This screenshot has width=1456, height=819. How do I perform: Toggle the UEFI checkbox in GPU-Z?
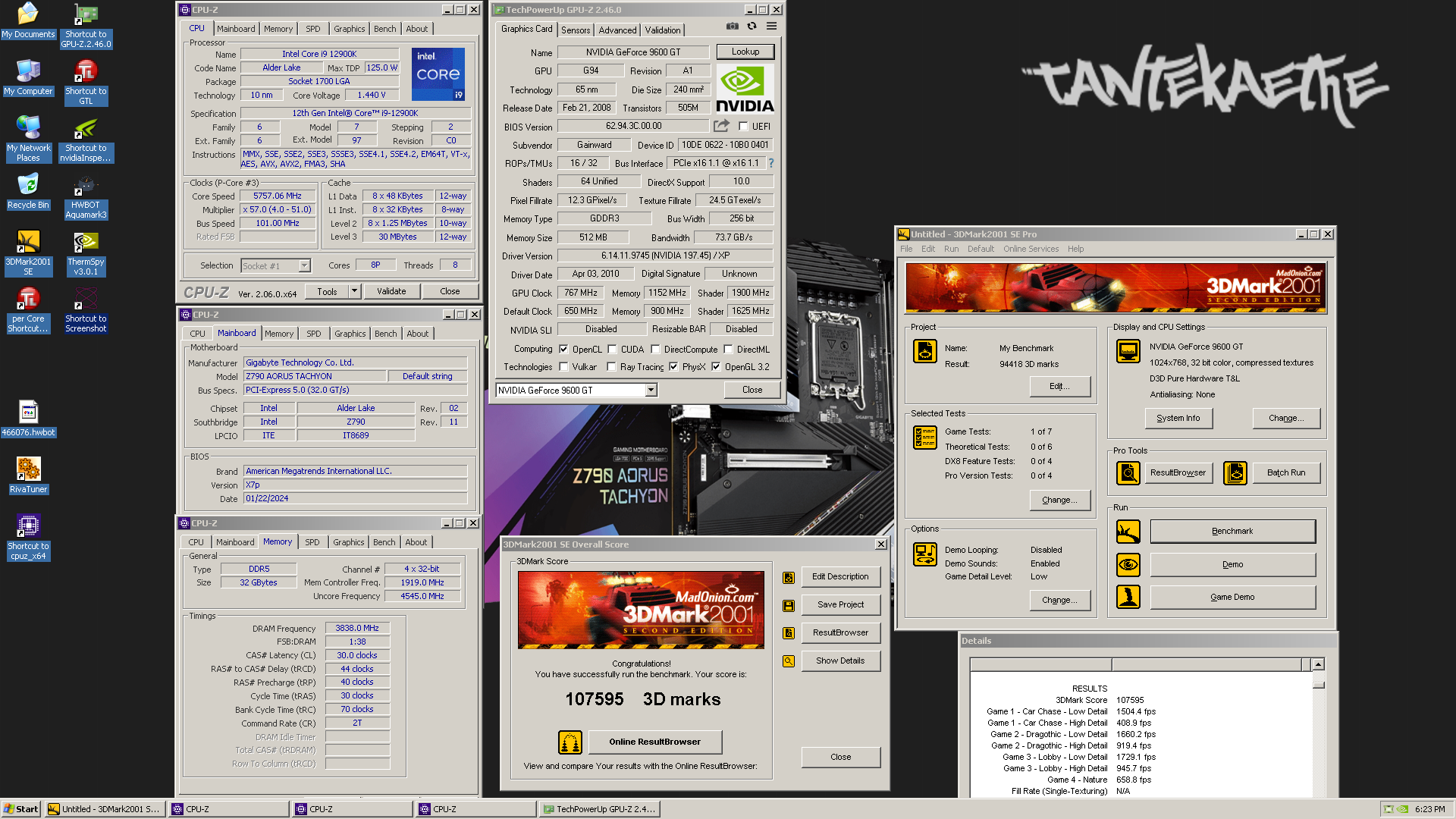coord(743,127)
